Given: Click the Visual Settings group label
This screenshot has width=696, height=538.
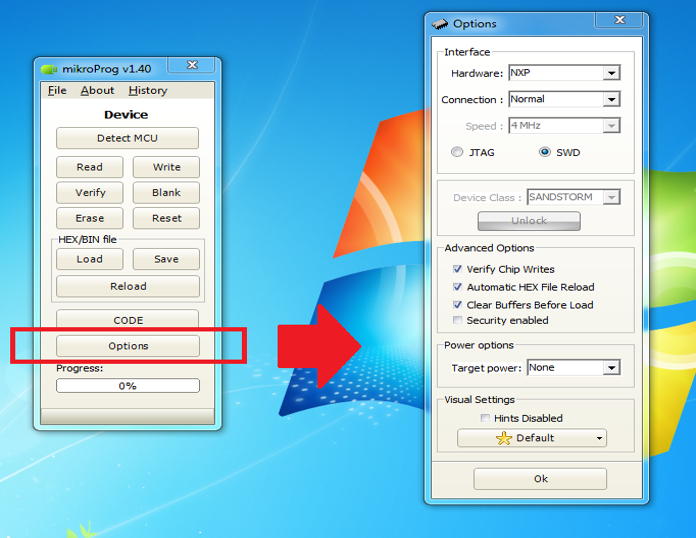Looking at the screenshot, I should [x=479, y=400].
